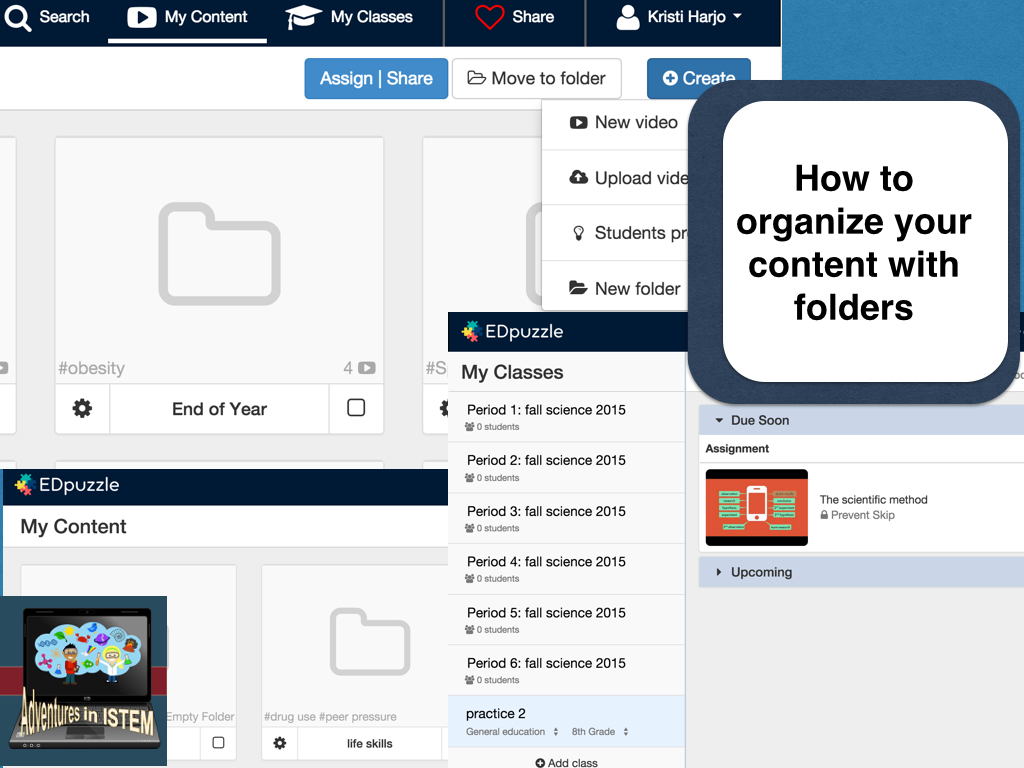The height and width of the screenshot is (768, 1024).
Task: Click students icon under Period 1
Action: click(470, 426)
